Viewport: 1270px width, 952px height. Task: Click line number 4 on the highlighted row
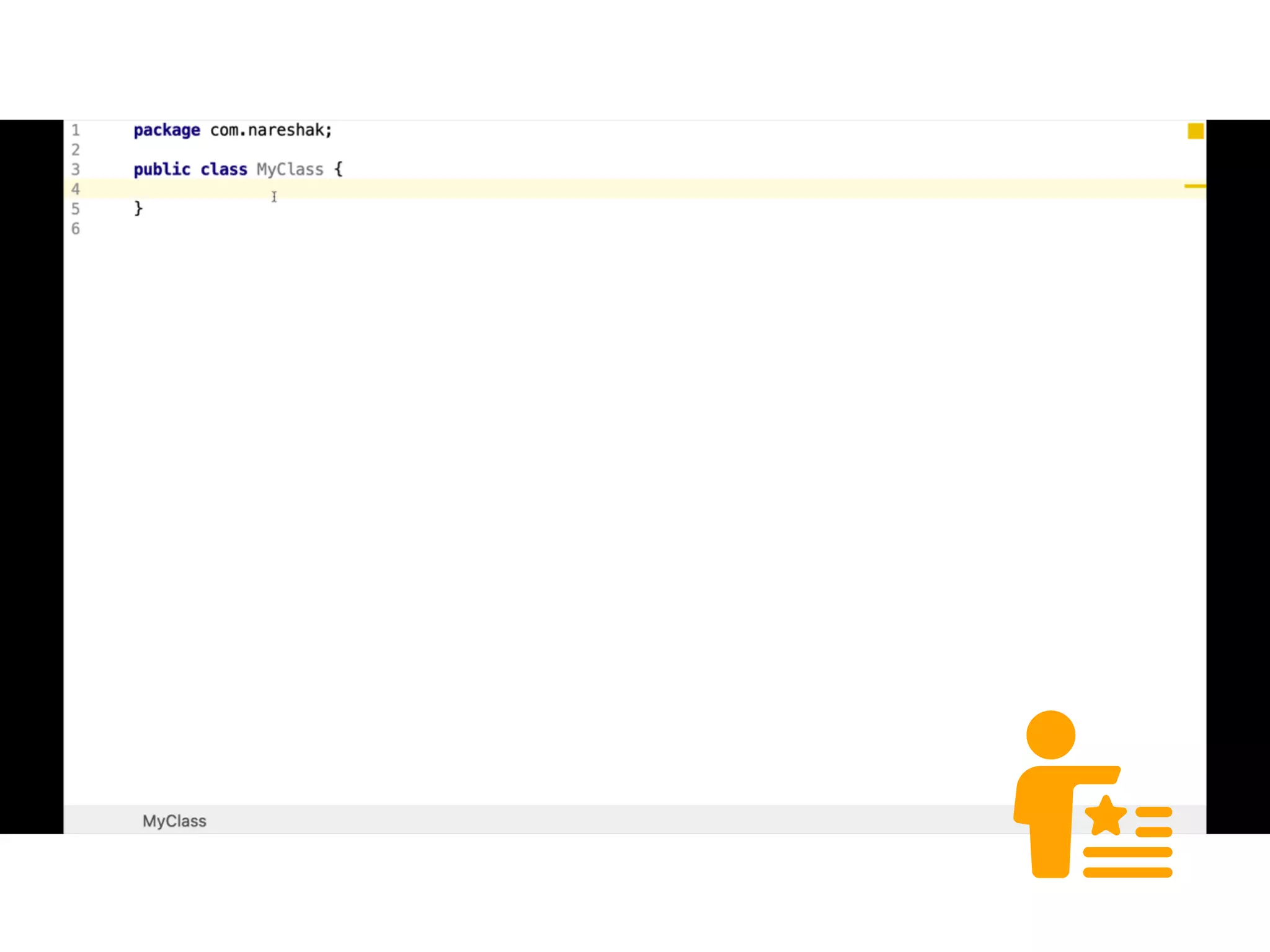point(76,189)
